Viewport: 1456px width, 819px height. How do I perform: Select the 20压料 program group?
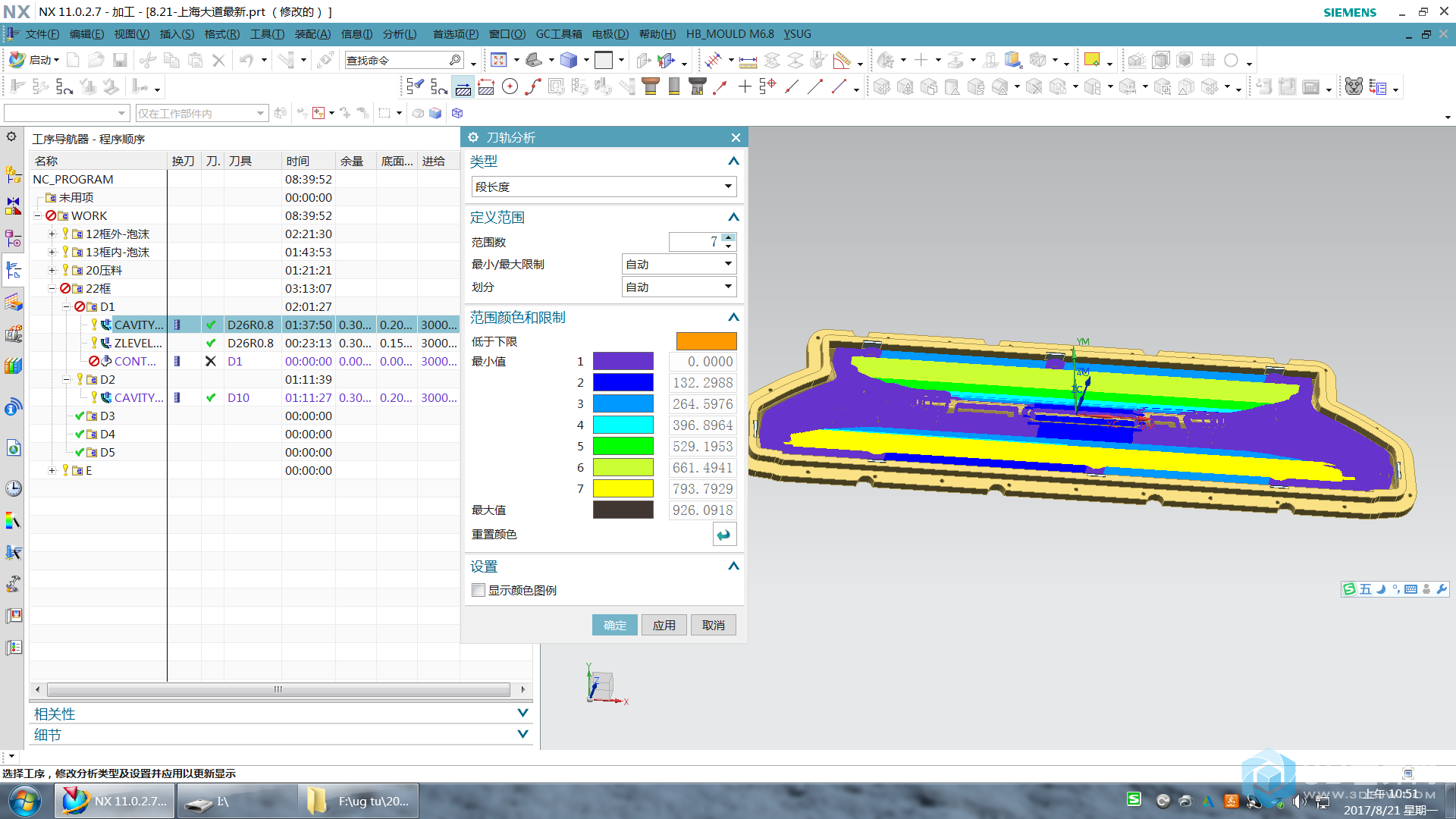coord(104,270)
